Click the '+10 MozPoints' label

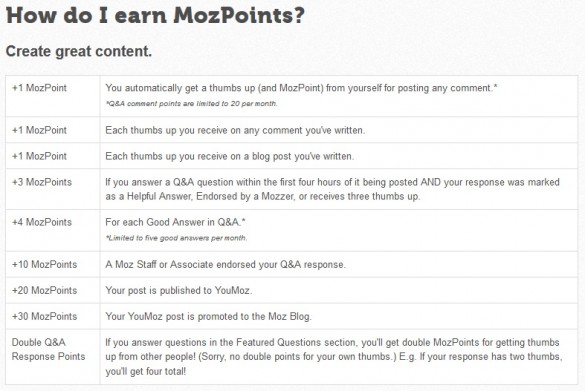(x=44, y=264)
